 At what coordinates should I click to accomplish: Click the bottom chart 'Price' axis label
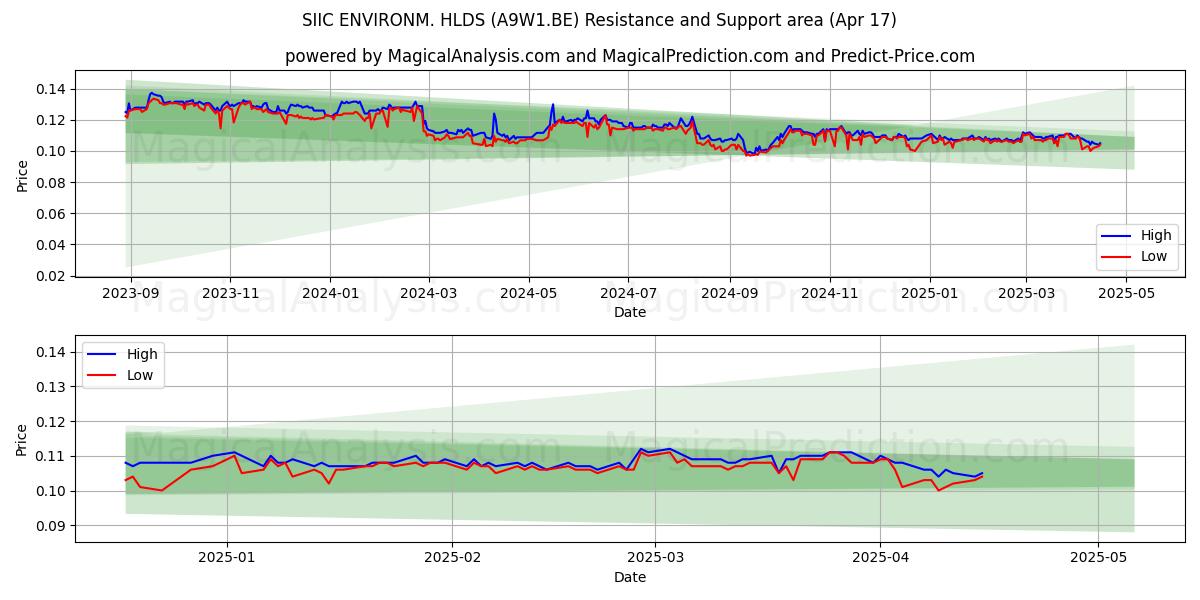pos(22,439)
